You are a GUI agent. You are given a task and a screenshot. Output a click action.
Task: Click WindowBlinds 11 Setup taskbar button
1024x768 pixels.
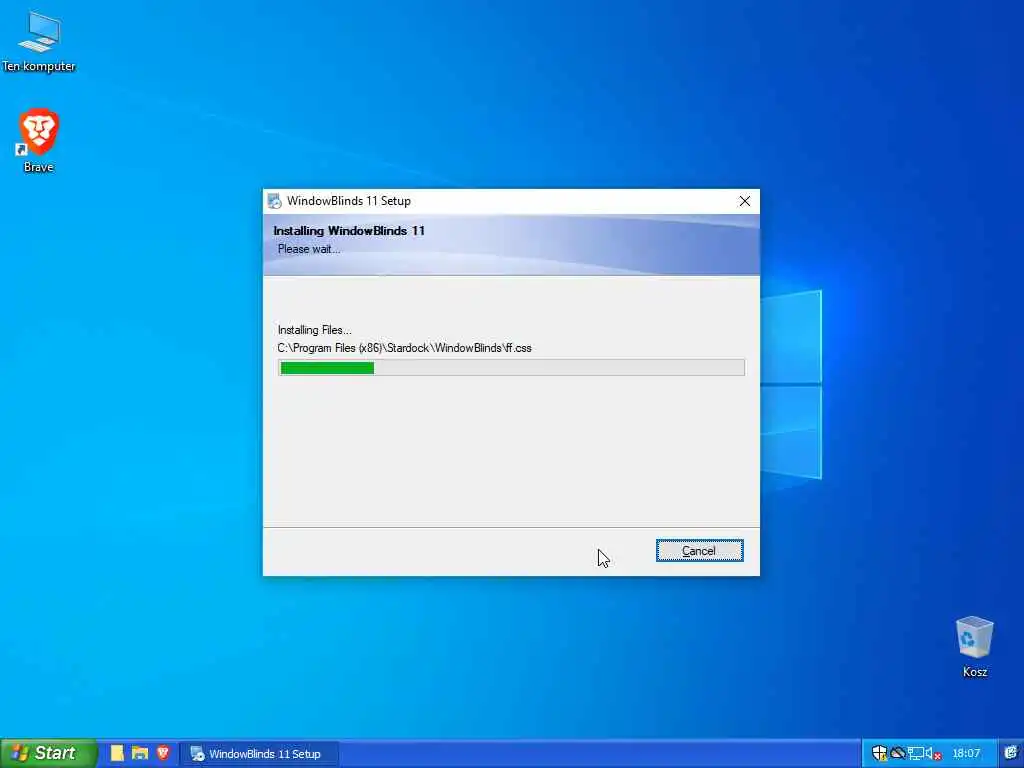coord(259,754)
